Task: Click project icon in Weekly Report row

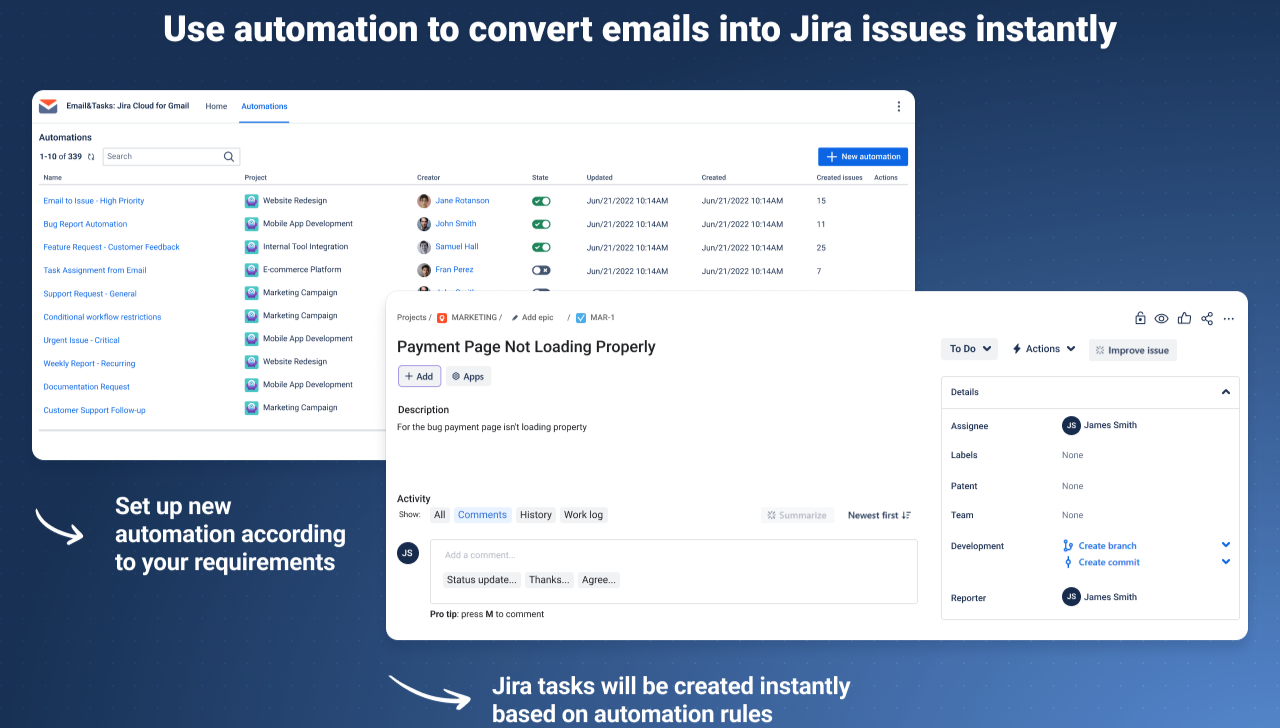Action: (x=252, y=362)
